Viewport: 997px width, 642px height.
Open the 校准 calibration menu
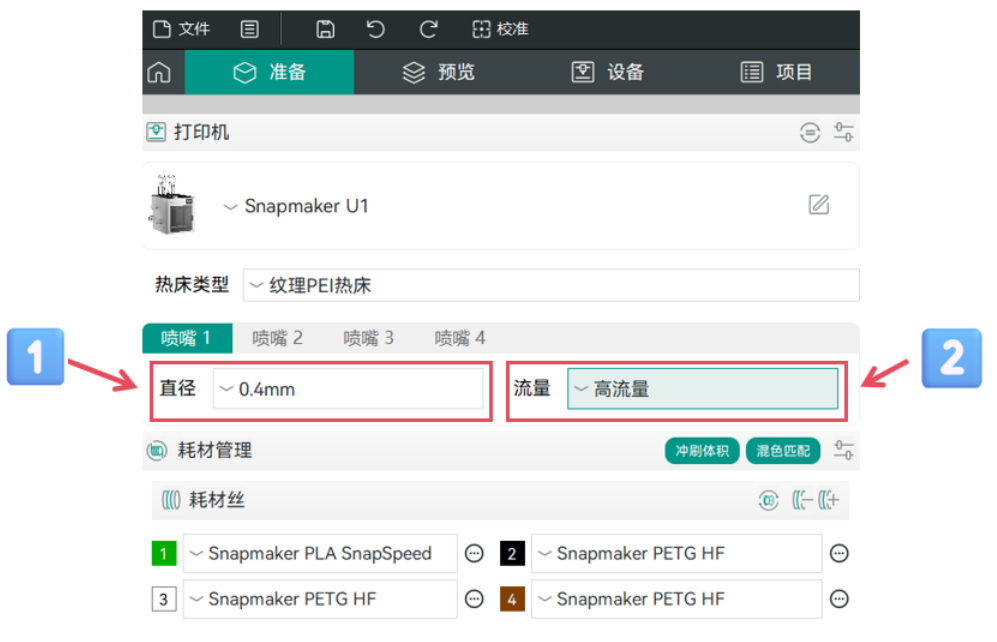(x=500, y=29)
